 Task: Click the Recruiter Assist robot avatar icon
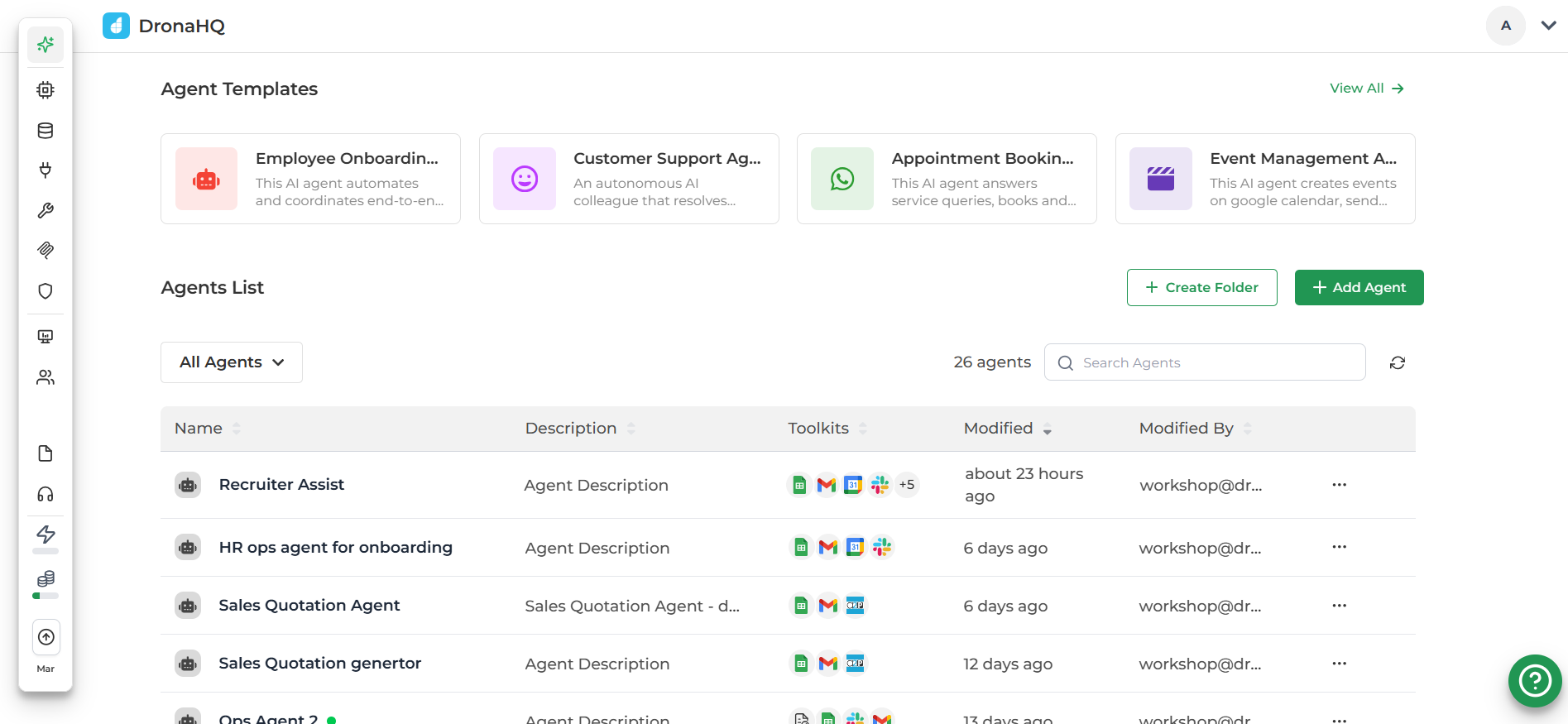(x=188, y=485)
